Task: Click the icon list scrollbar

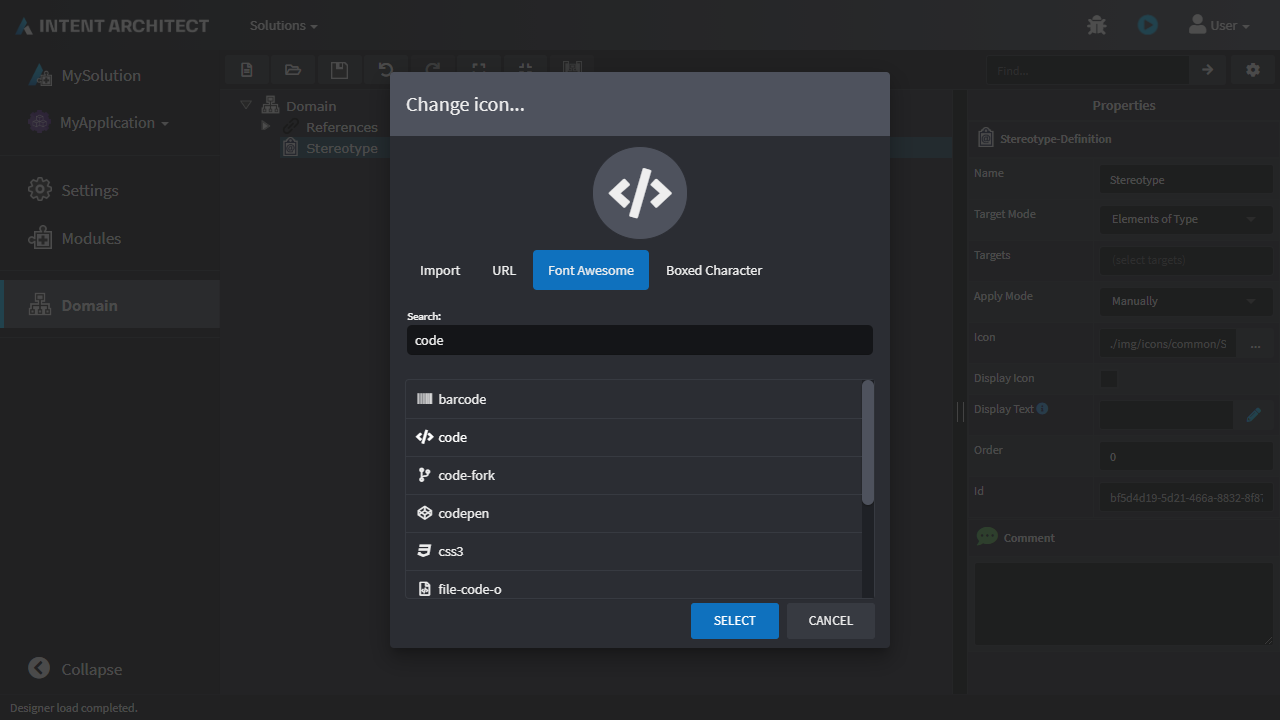Action: tap(868, 443)
